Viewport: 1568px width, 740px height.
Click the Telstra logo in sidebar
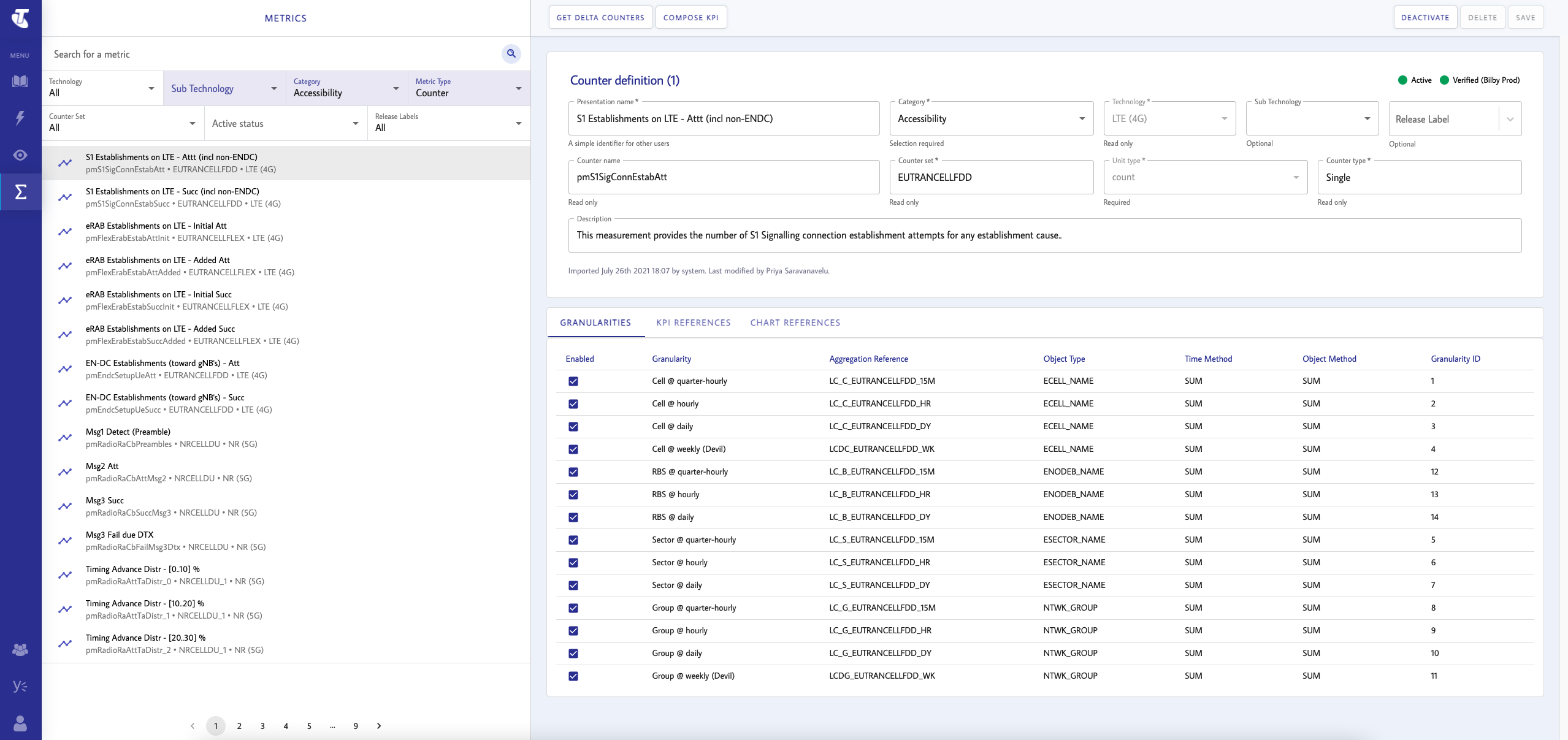point(20,18)
